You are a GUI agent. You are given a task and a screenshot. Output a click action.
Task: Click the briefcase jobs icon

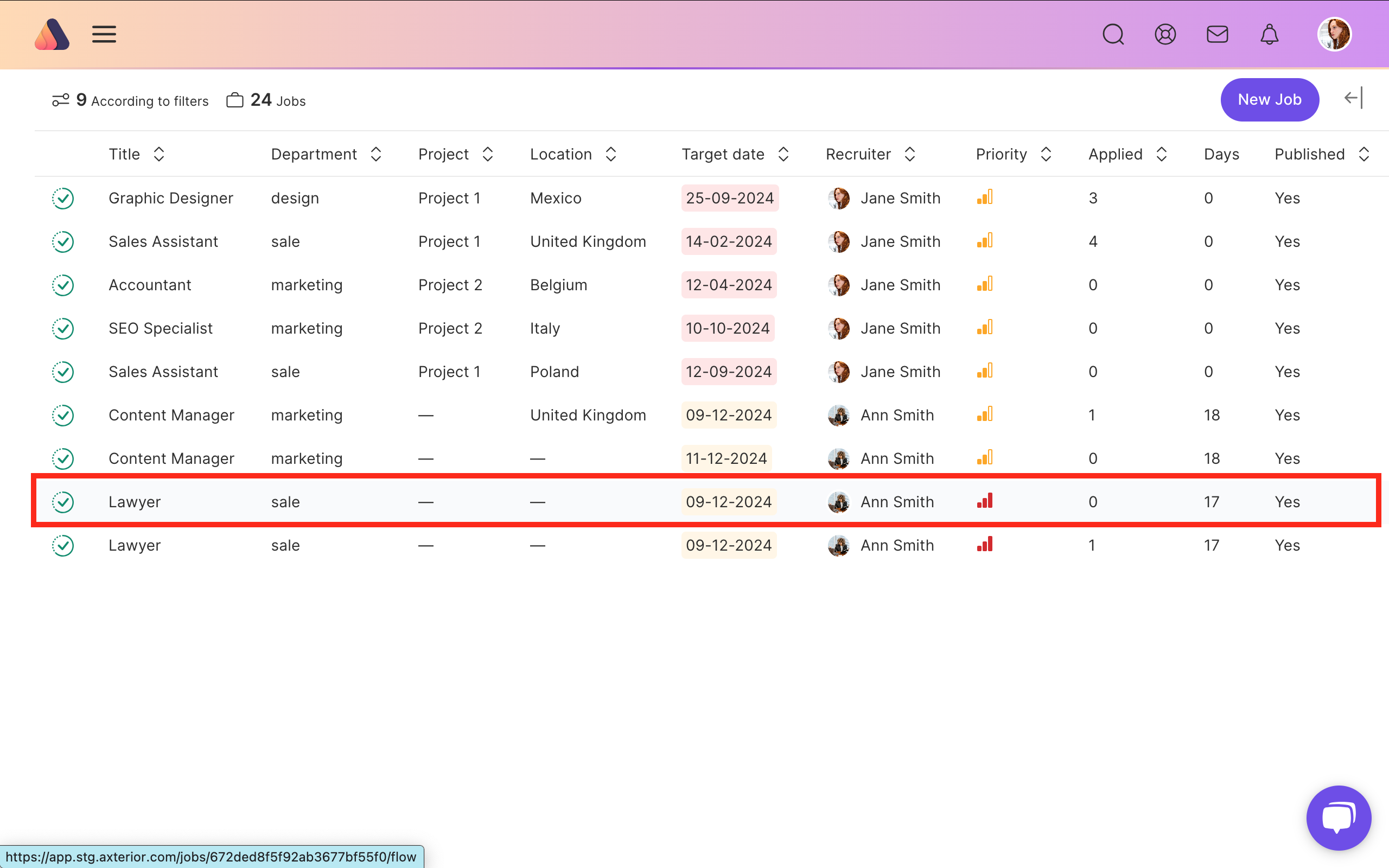pyautogui.click(x=235, y=100)
